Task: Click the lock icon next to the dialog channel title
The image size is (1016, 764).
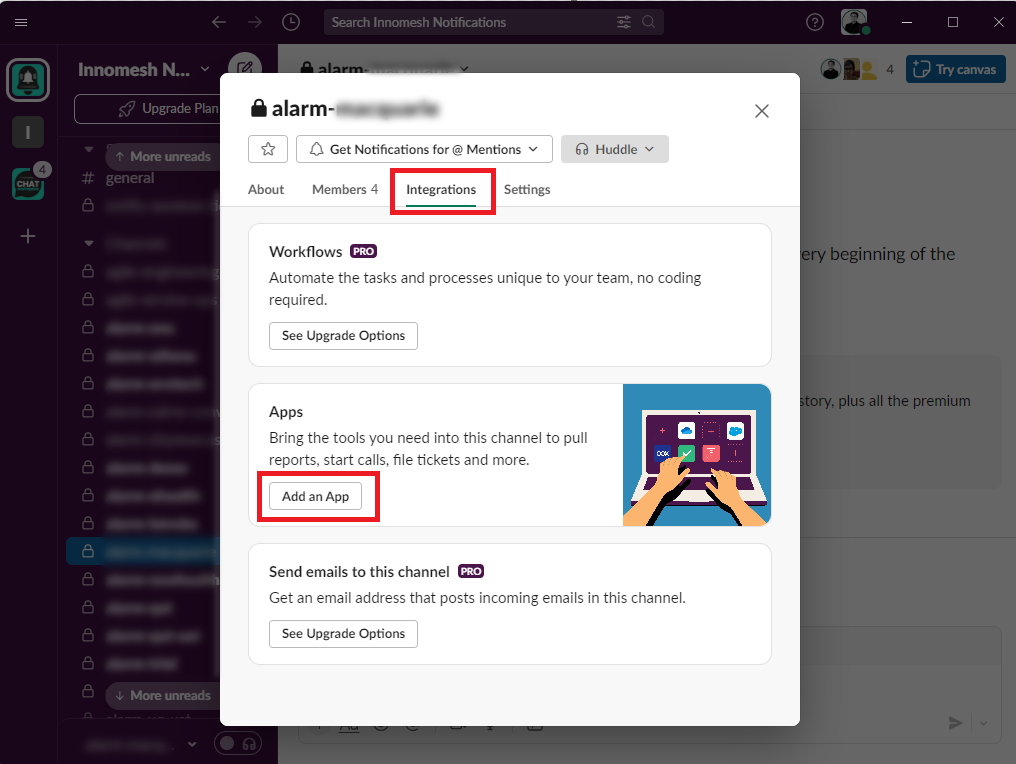Action: (x=259, y=108)
